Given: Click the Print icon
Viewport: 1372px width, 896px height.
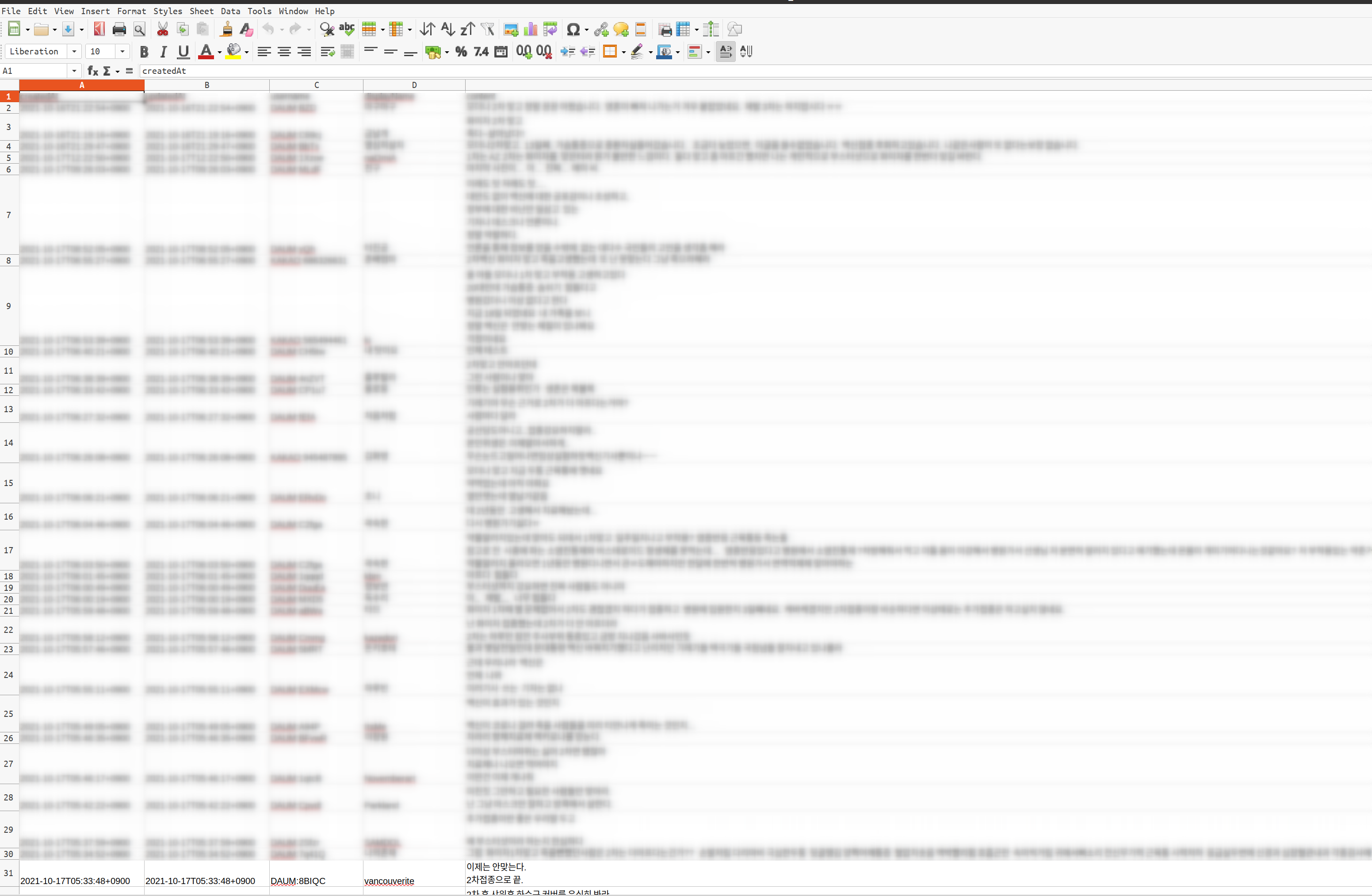Looking at the screenshot, I should pos(119,29).
